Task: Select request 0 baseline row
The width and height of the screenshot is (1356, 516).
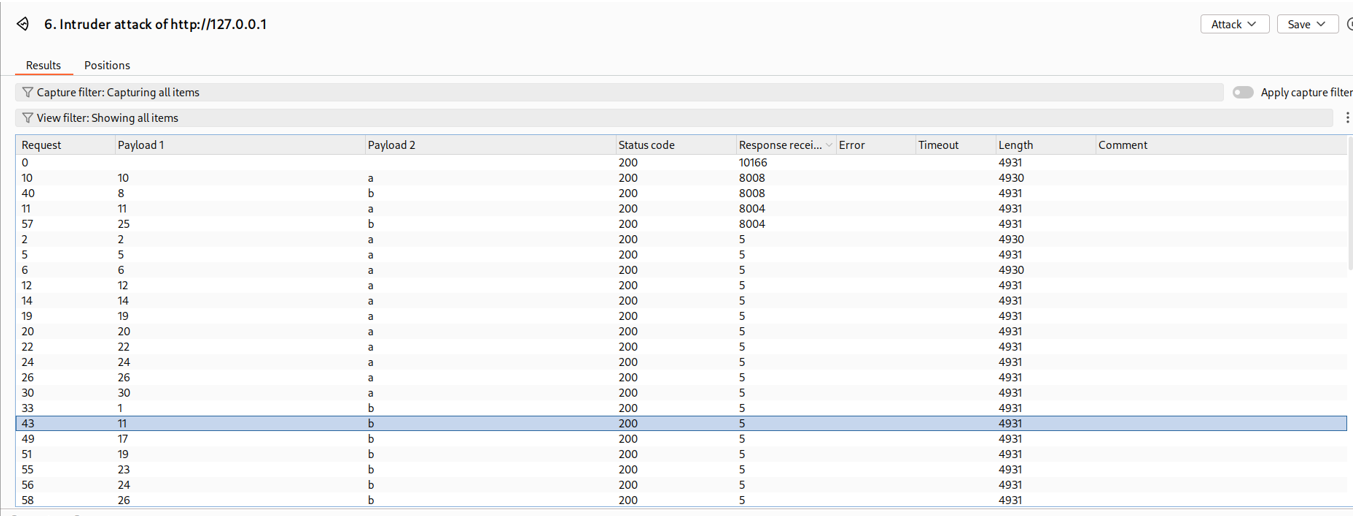Action: [300, 162]
